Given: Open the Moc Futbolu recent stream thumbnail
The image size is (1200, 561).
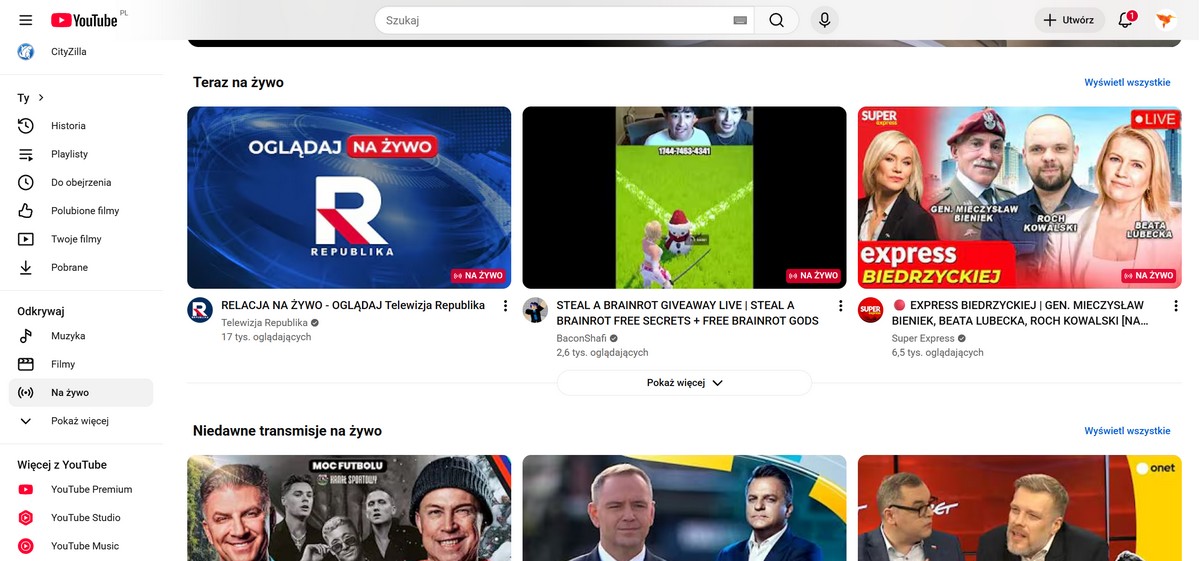Looking at the screenshot, I should 349,508.
